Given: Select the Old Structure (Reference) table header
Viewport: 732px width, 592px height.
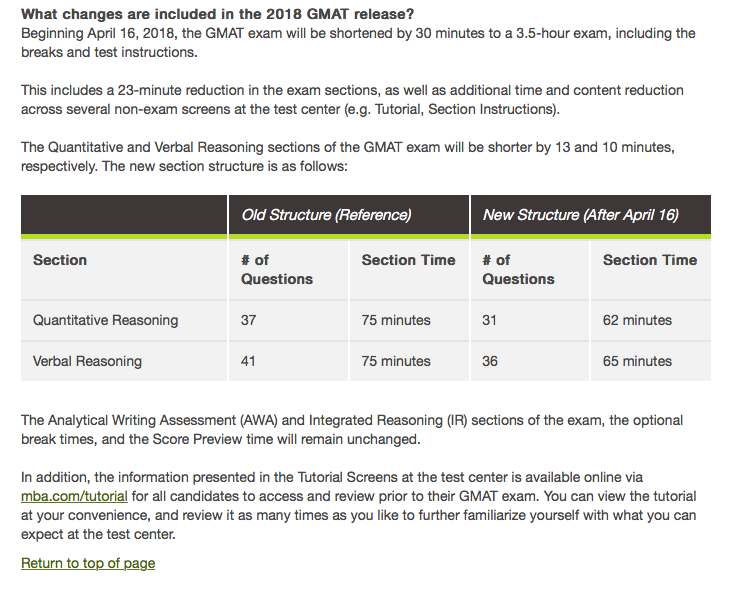Looking at the screenshot, I should coord(326,215).
